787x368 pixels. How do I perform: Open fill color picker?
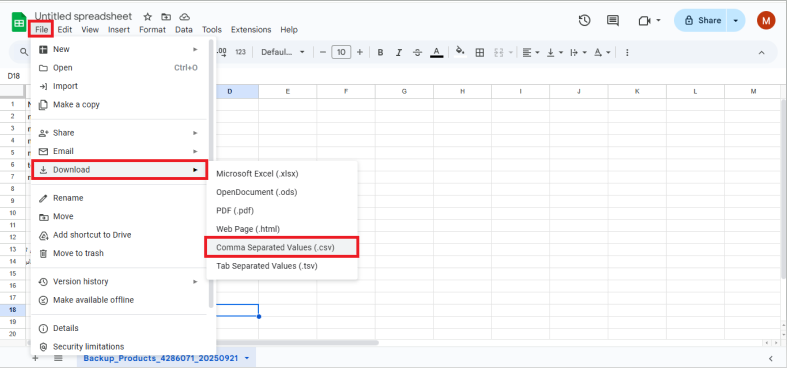click(460, 52)
